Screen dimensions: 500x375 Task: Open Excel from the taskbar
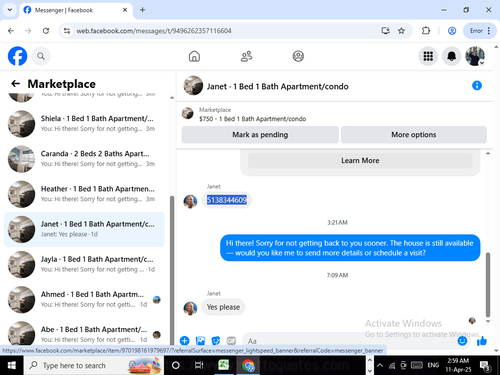223,365
